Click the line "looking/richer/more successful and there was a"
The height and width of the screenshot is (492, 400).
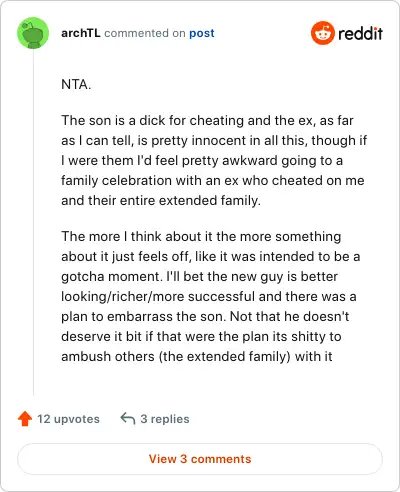pos(209,296)
